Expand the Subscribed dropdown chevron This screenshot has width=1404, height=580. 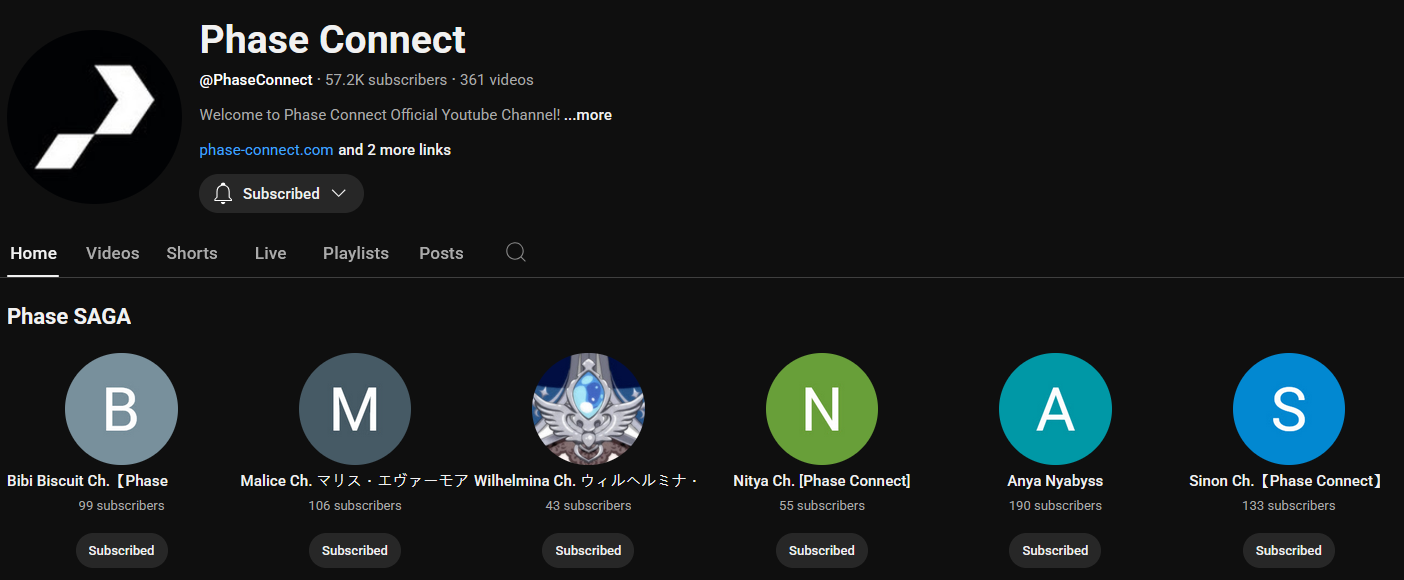coord(339,193)
